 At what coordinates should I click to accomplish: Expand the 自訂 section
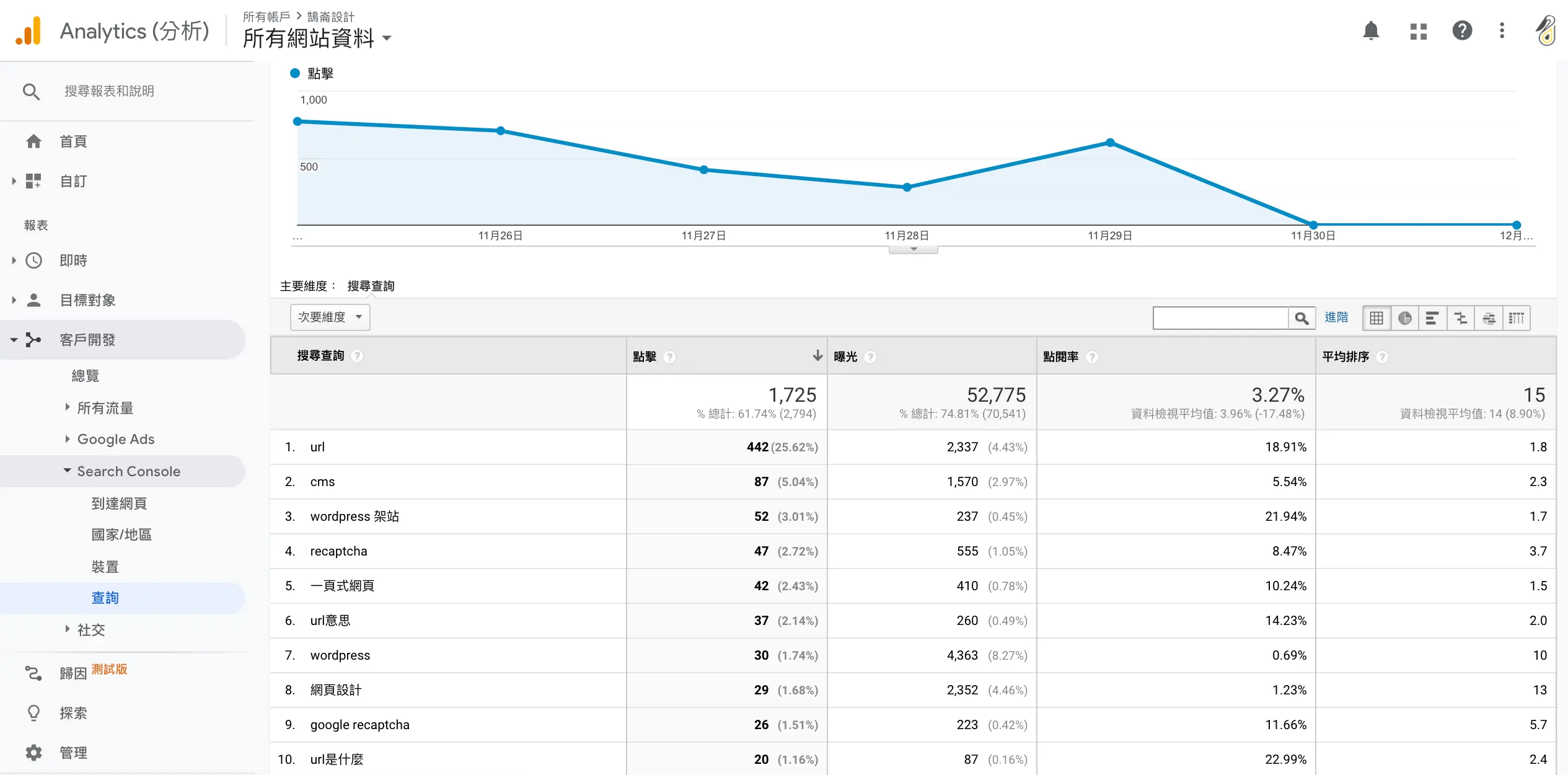coord(14,181)
